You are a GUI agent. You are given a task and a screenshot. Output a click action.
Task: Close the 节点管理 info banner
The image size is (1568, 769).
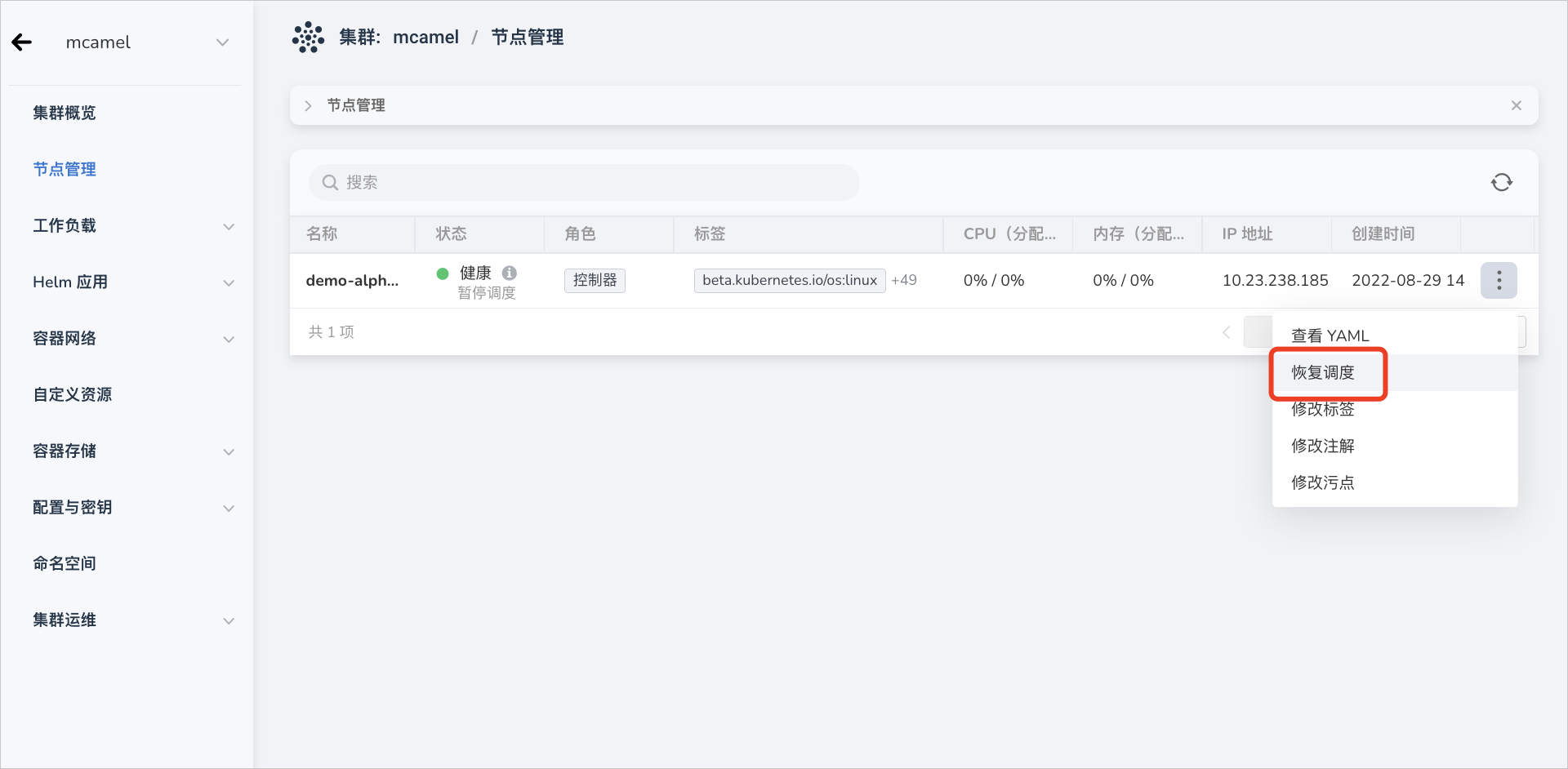1517,105
